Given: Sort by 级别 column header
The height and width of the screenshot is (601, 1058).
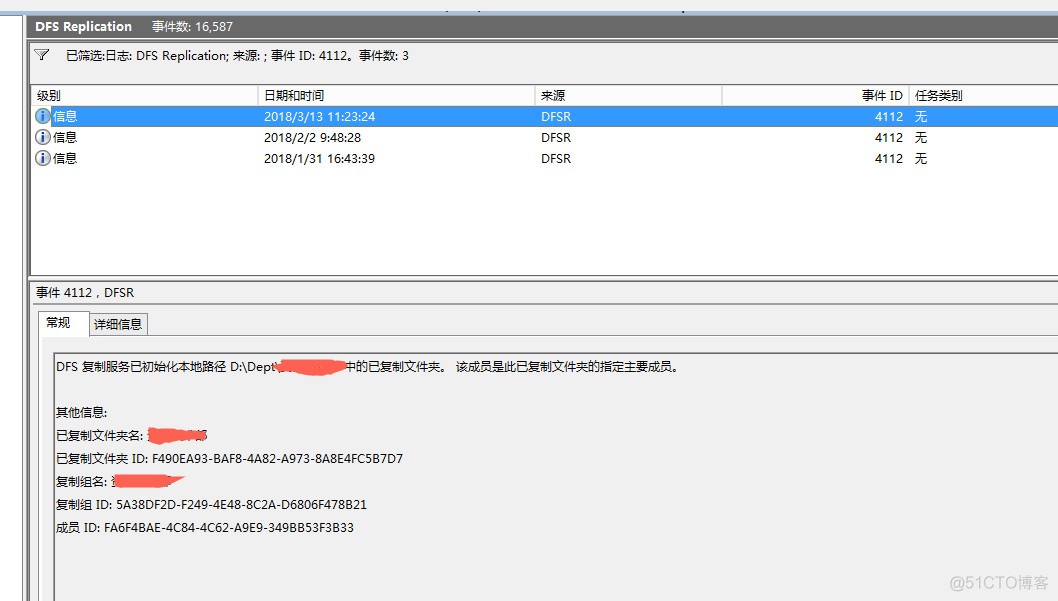Looking at the screenshot, I should tap(144, 96).
